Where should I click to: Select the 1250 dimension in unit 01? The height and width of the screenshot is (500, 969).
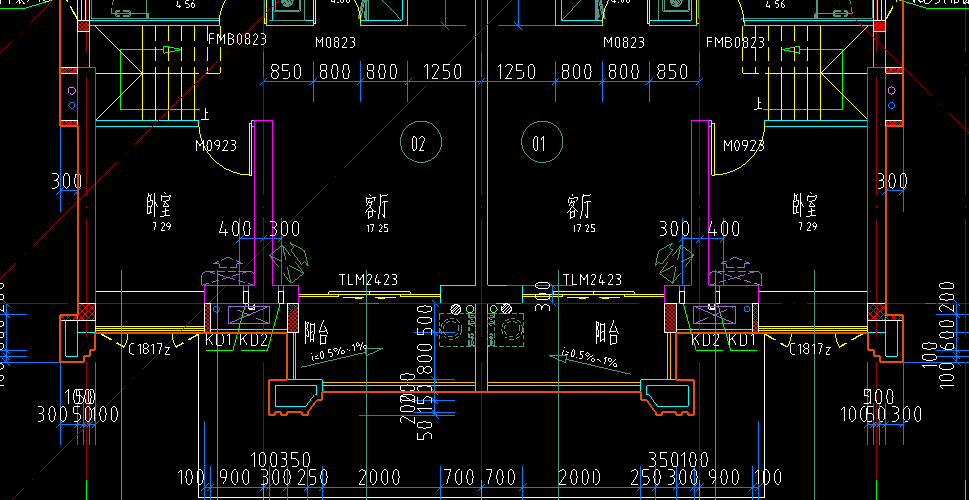pos(517,72)
